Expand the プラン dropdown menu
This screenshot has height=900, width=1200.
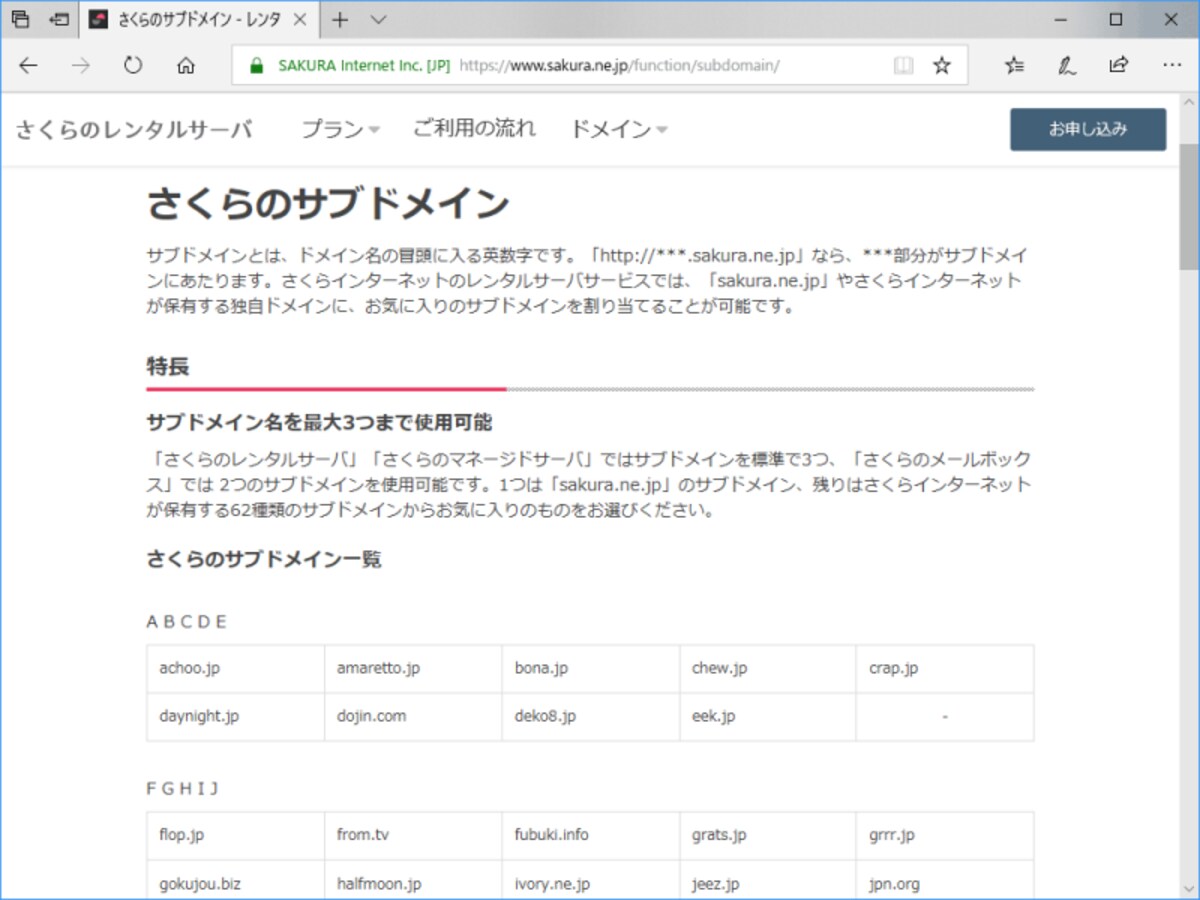tap(341, 129)
